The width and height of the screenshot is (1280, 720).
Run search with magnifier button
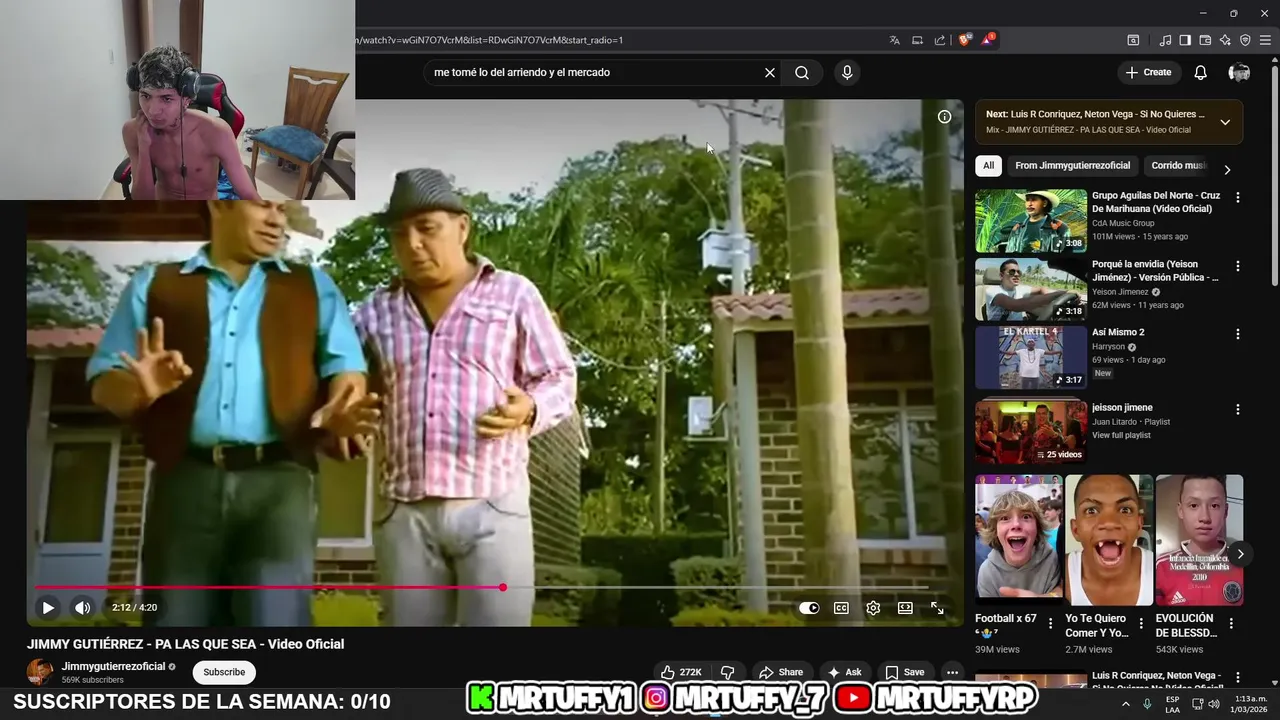(802, 73)
